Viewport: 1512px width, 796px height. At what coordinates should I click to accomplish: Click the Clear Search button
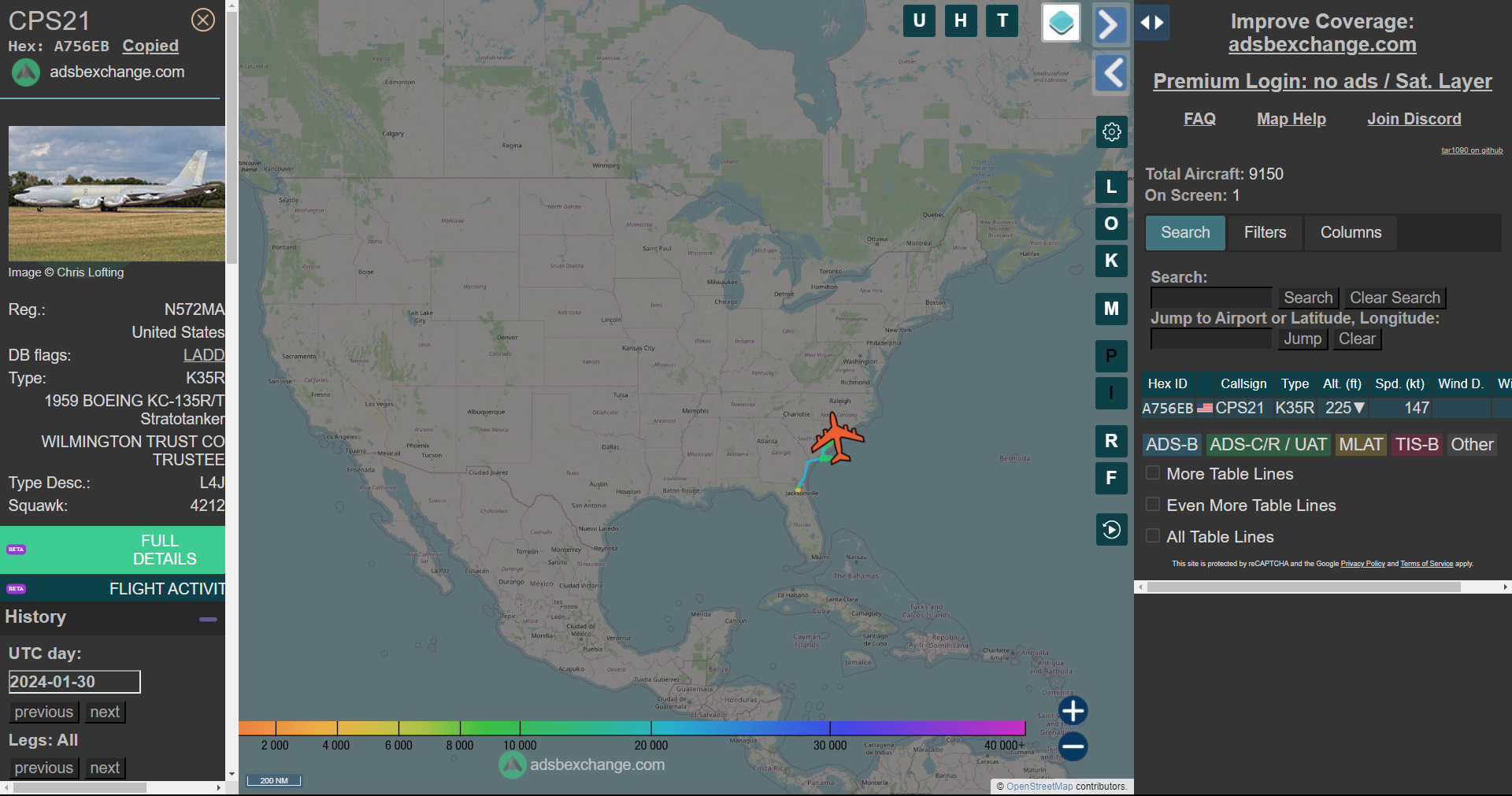pos(1395,298)
